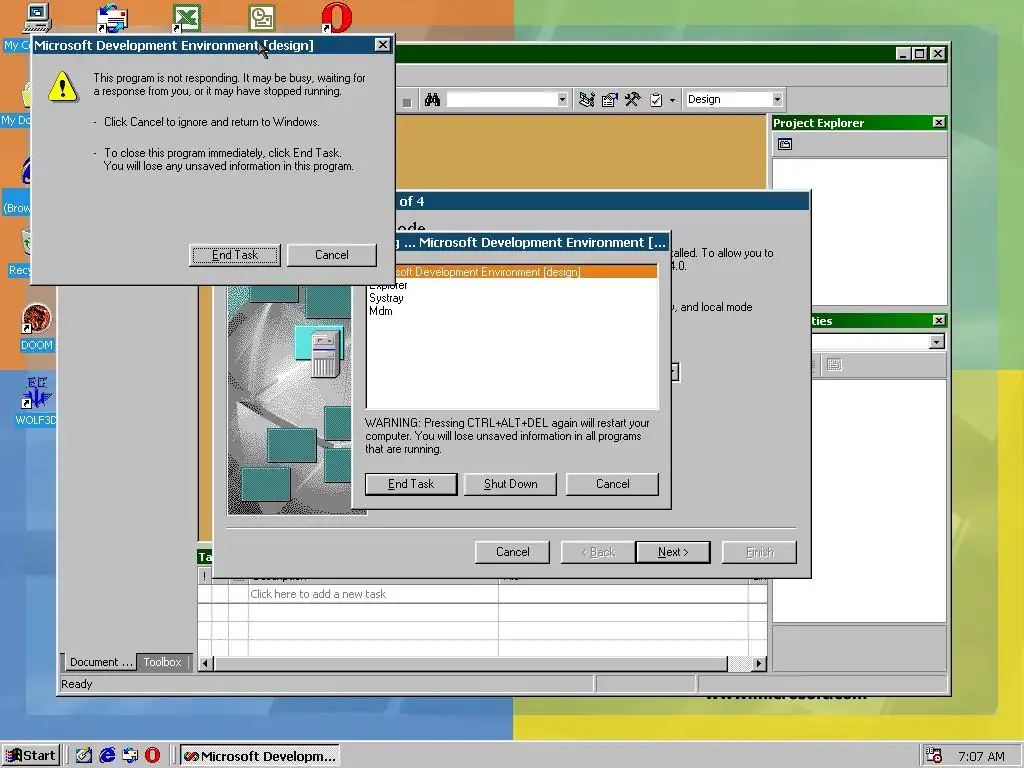Viewport: 1024px width, 768px height.
Task: Click the Properties panel pages icon
Action: point(834,364)
